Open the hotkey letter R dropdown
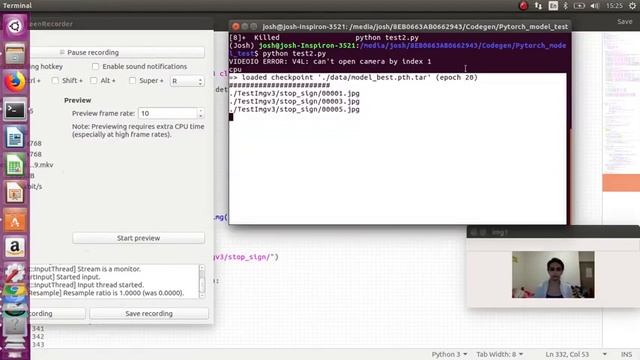Viewport: 640px width, 360px height. tap(187, 81)
